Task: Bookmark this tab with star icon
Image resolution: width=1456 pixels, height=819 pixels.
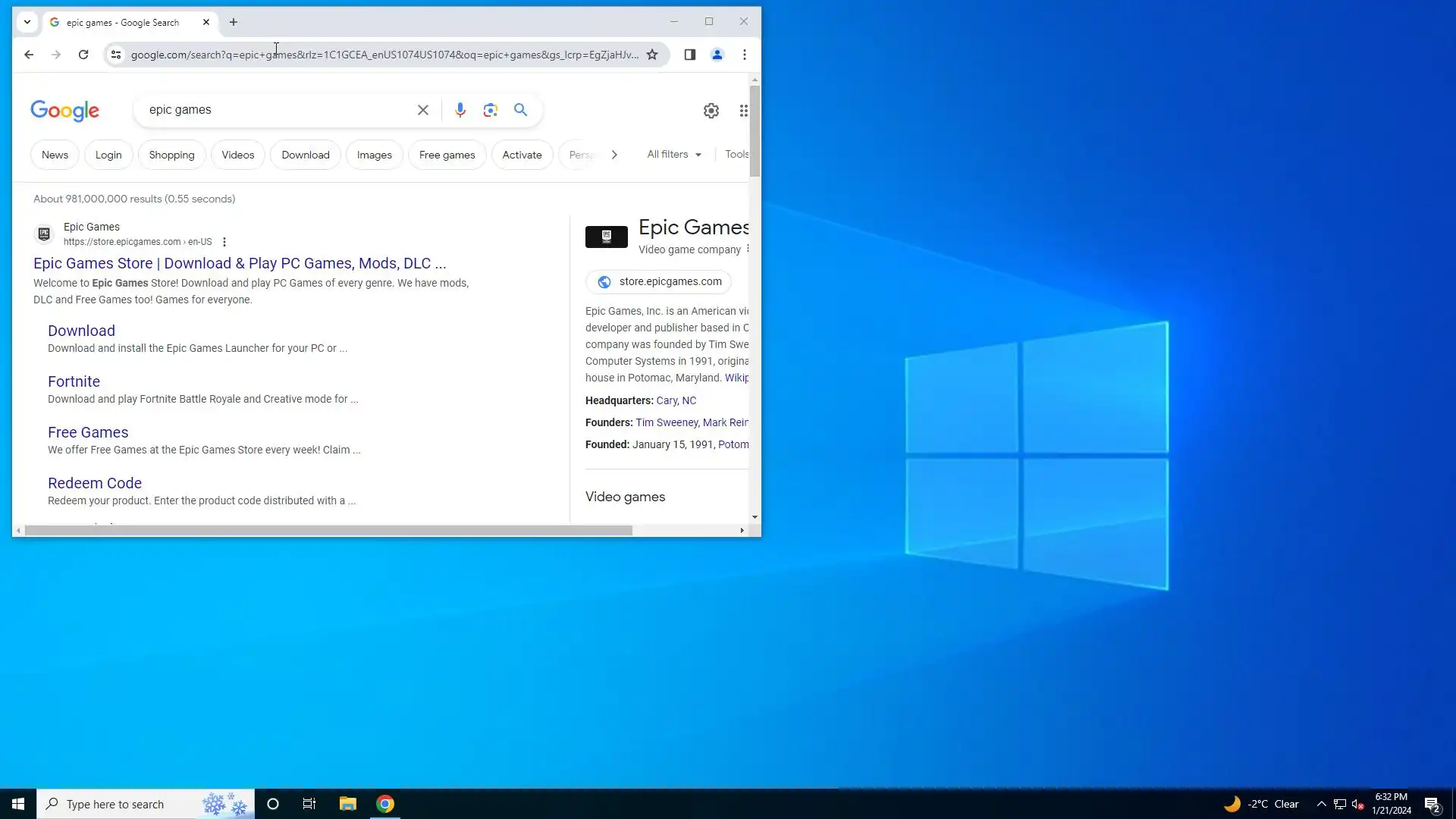Action: [x=652, y=55]
